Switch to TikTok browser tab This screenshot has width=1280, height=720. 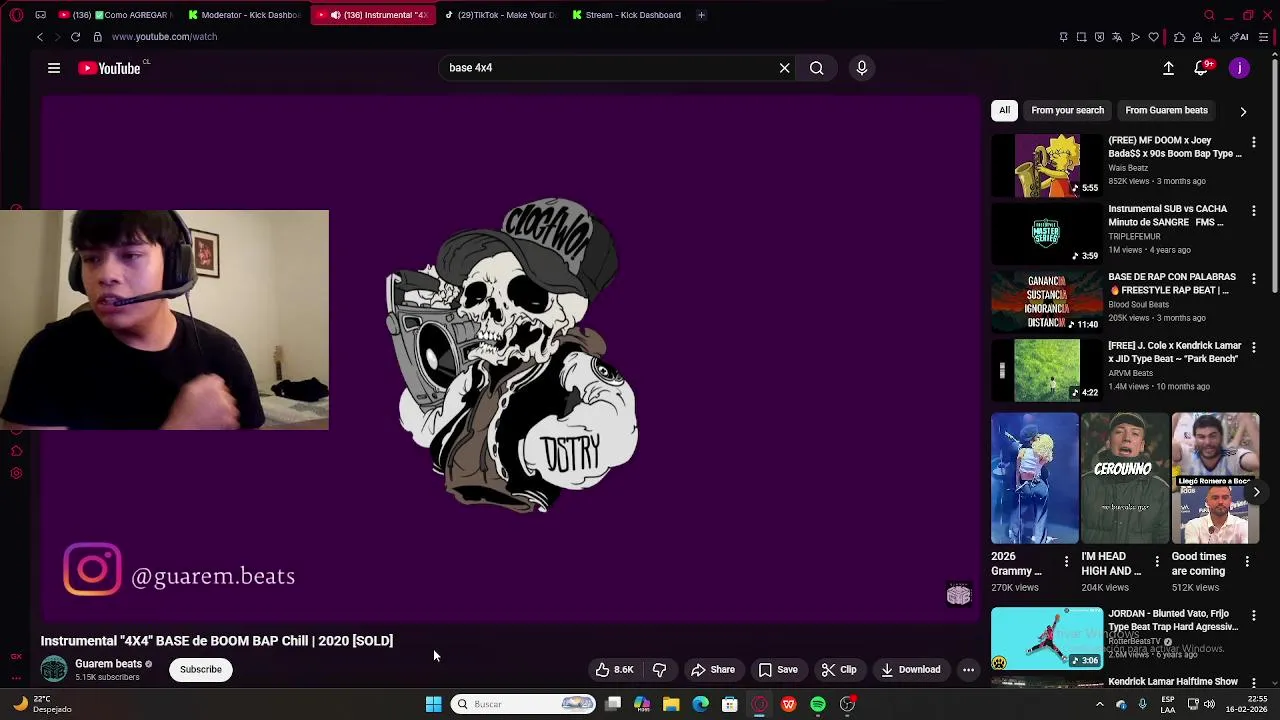(x=499, y=15)
